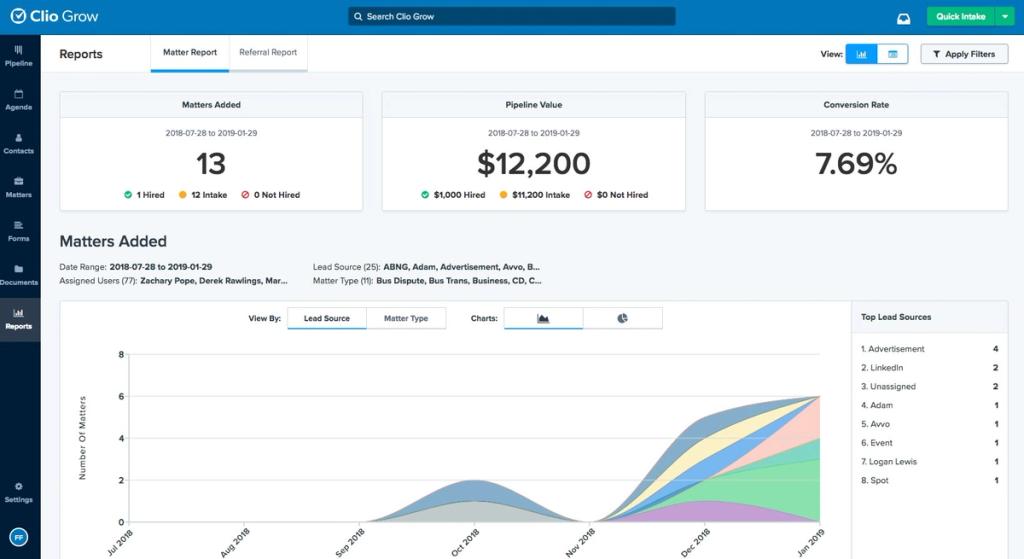
Task: Switch to the Referral Report tab
Action: 268,52
